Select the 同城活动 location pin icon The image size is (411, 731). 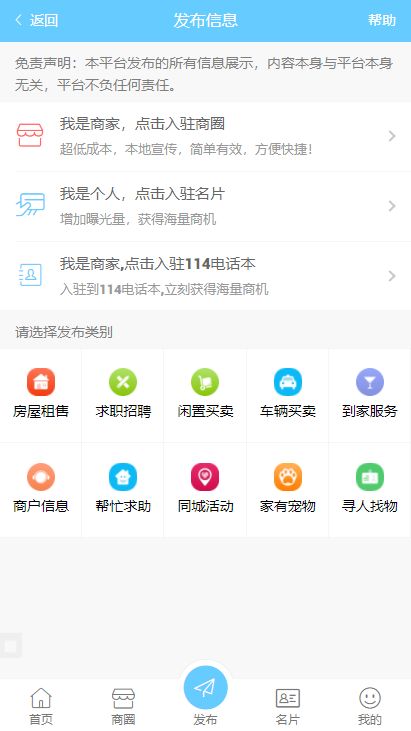[205, 477]
